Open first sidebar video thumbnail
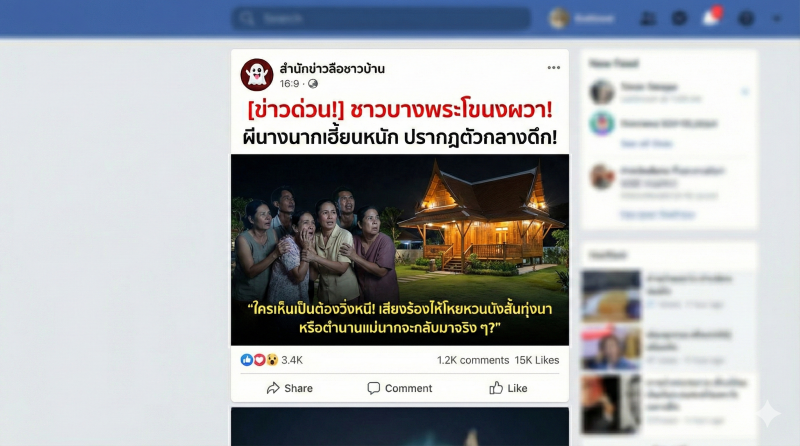800x446 pixels. (x=611, y=296)
